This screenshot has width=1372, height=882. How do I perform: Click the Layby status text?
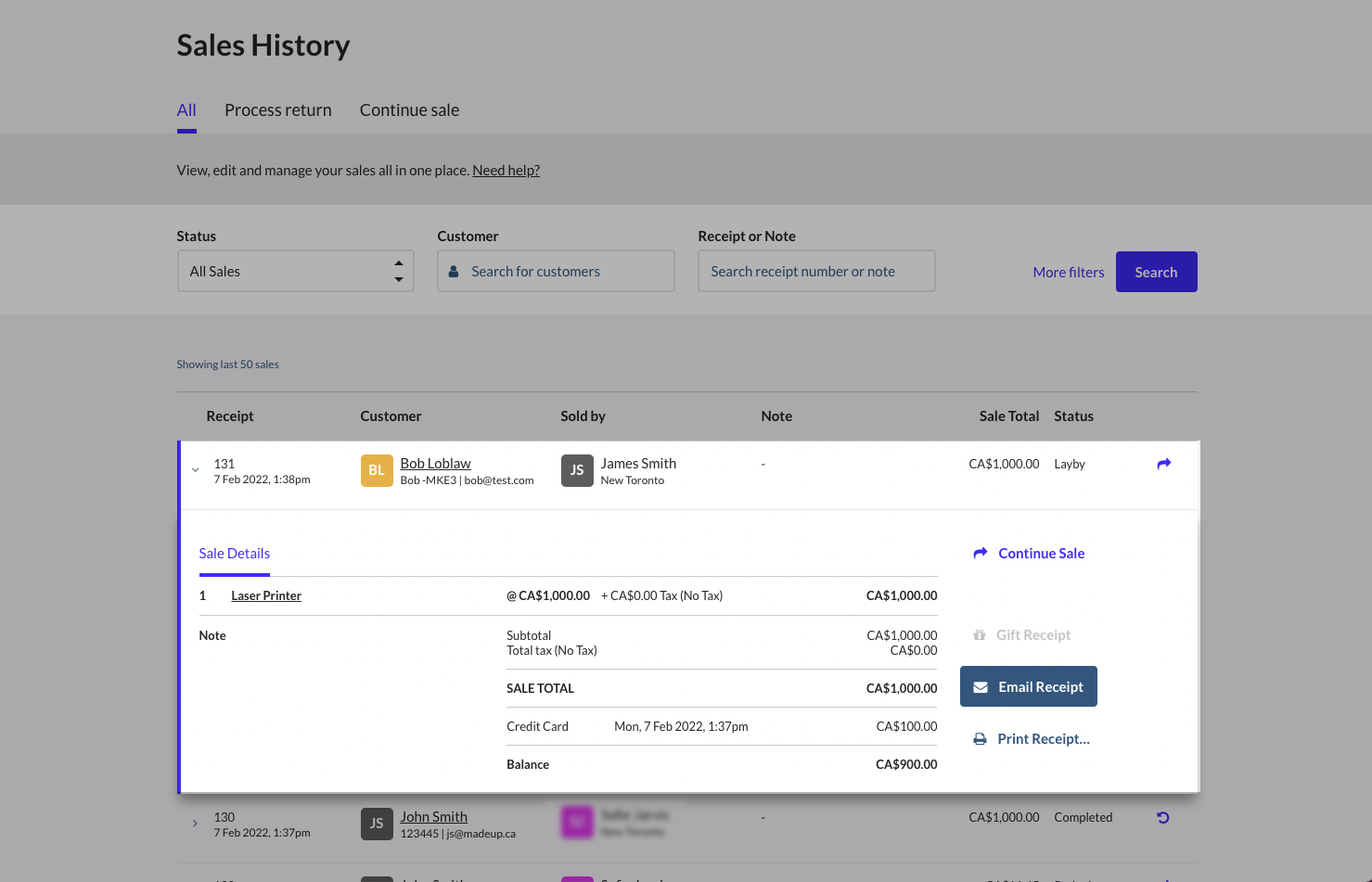pyautogui.click(x=1070, y=464)
